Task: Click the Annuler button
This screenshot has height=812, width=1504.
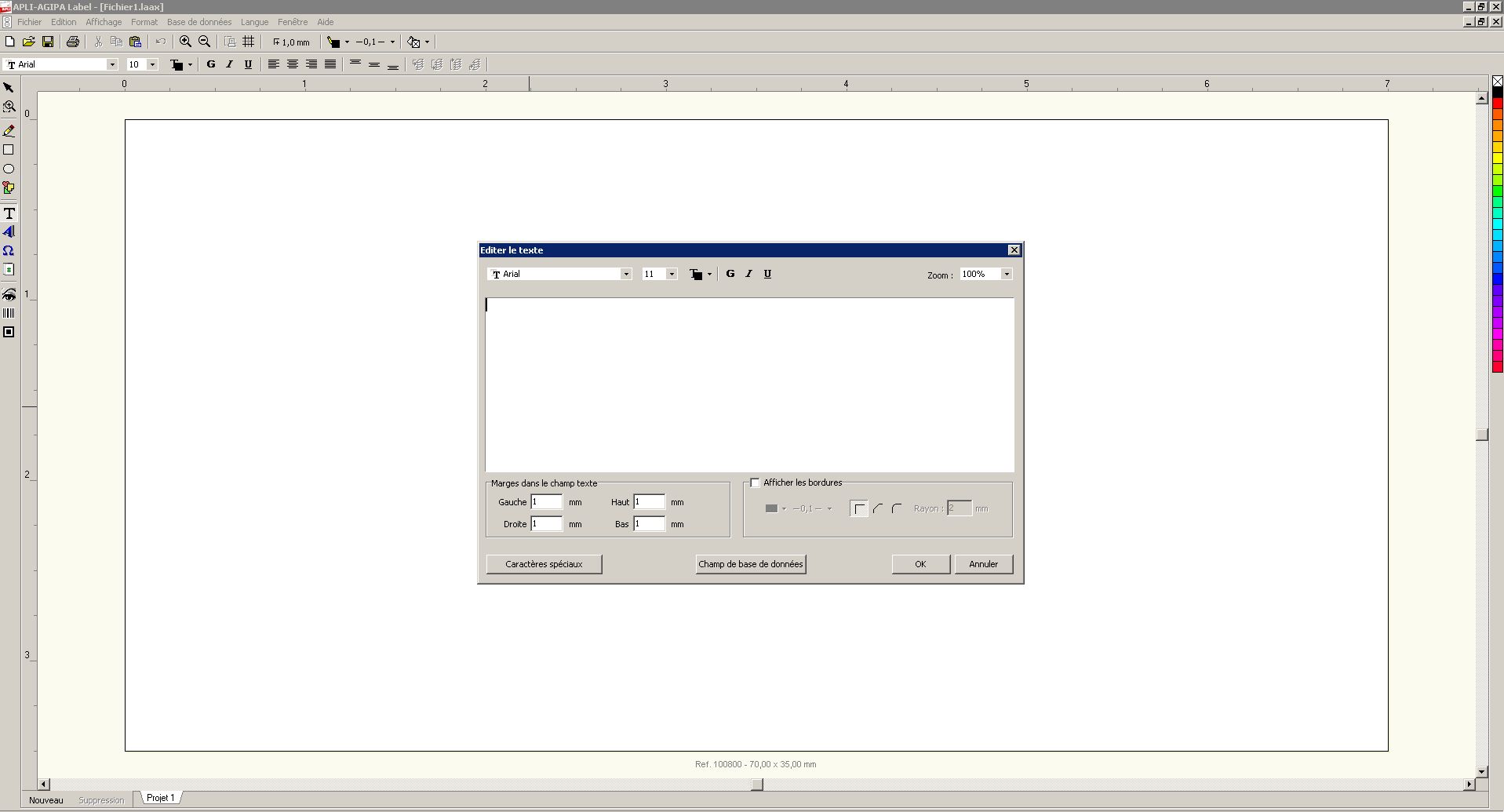Action: 983,564
